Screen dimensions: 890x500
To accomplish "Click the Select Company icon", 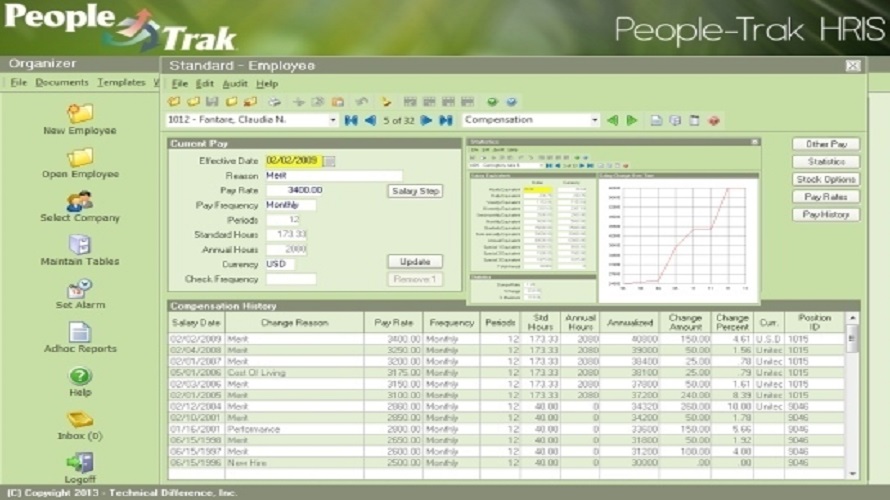I will [x=79, y=201].
